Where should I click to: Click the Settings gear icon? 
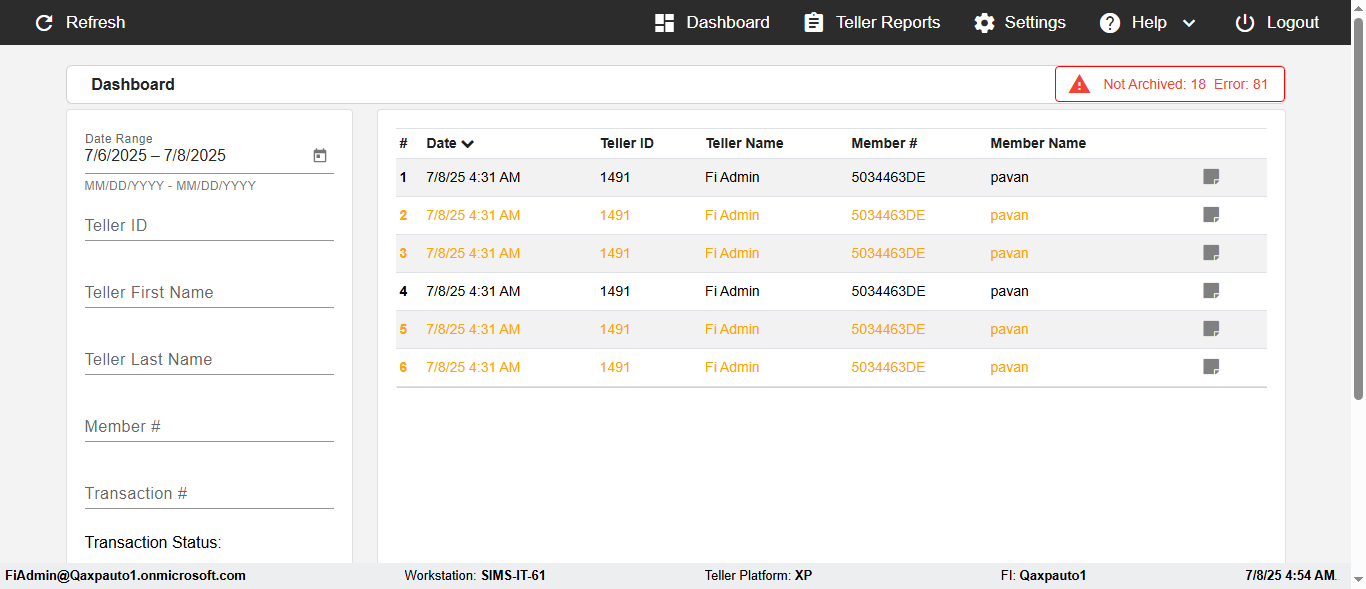point(985,23)
